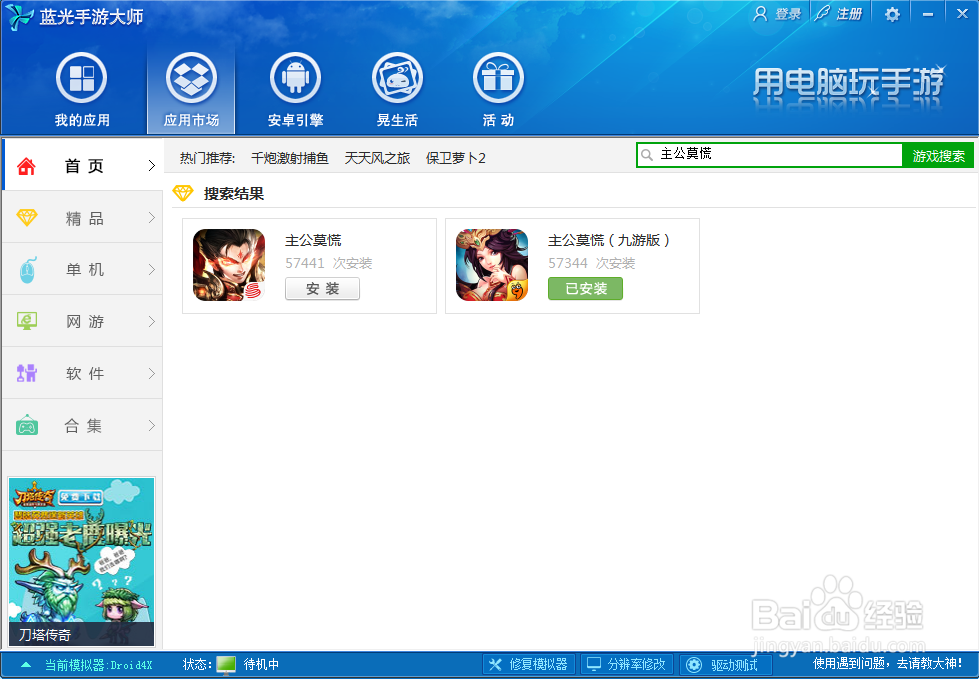
Task: Expand the emulator selector arrow in status bar
Action: coord(26,665)
